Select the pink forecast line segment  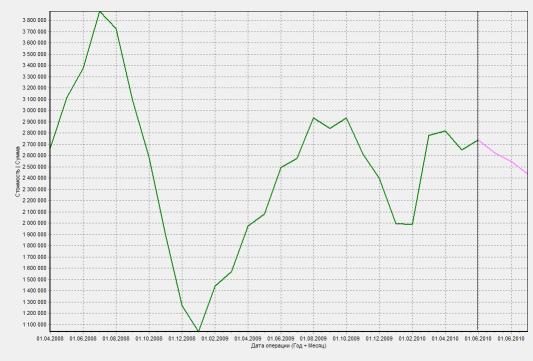point(503,157)
